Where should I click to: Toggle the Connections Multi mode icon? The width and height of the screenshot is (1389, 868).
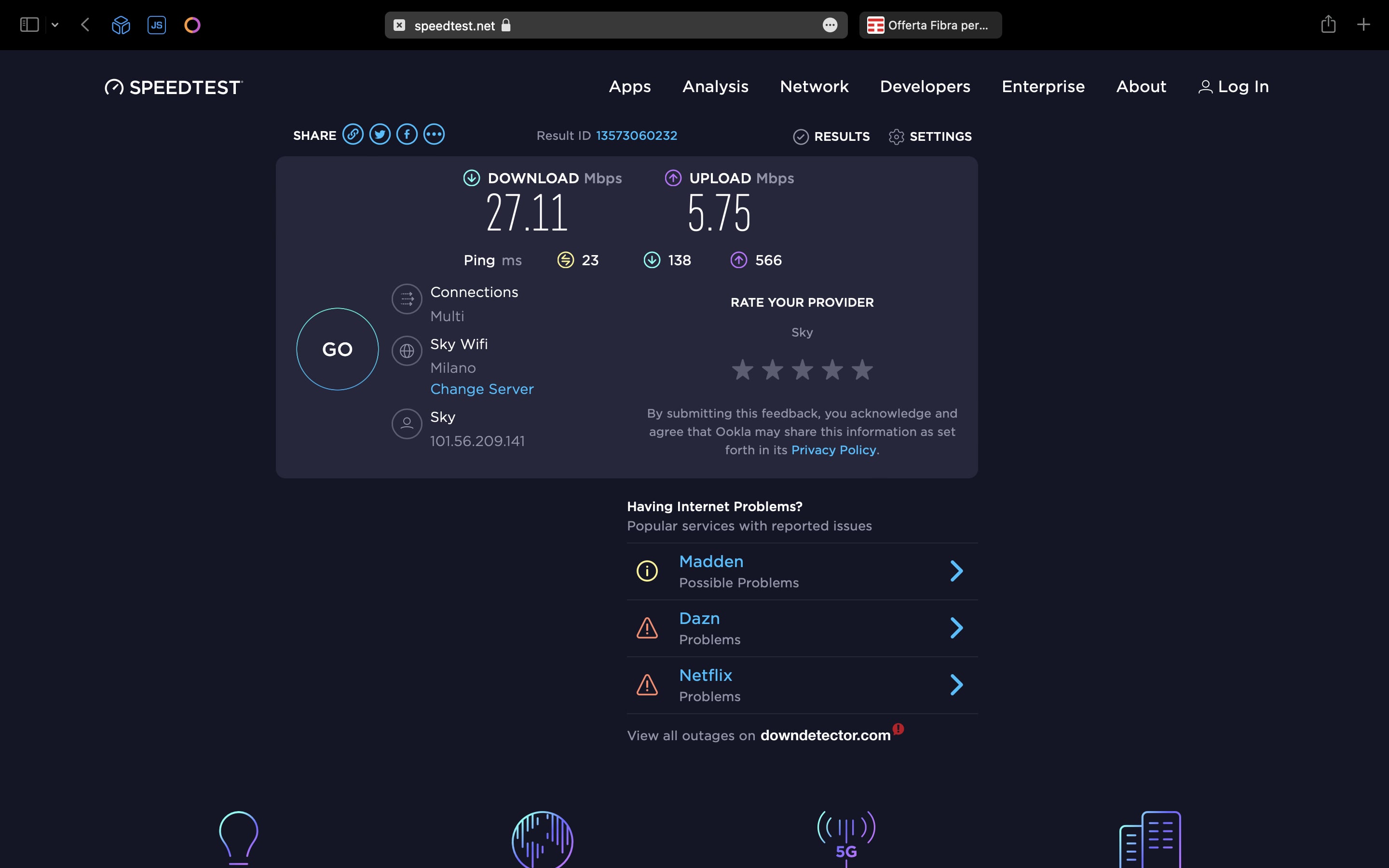[407, 299]
